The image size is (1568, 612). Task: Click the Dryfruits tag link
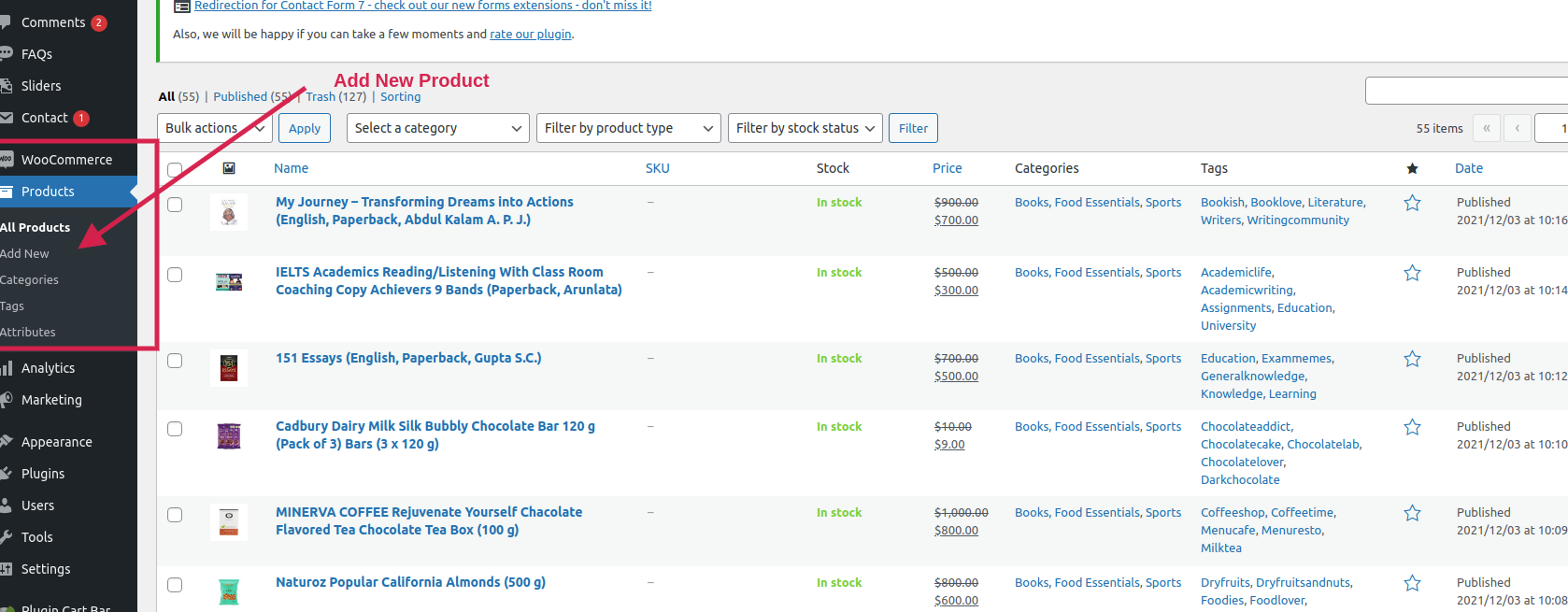click(x=1225, y=582)
